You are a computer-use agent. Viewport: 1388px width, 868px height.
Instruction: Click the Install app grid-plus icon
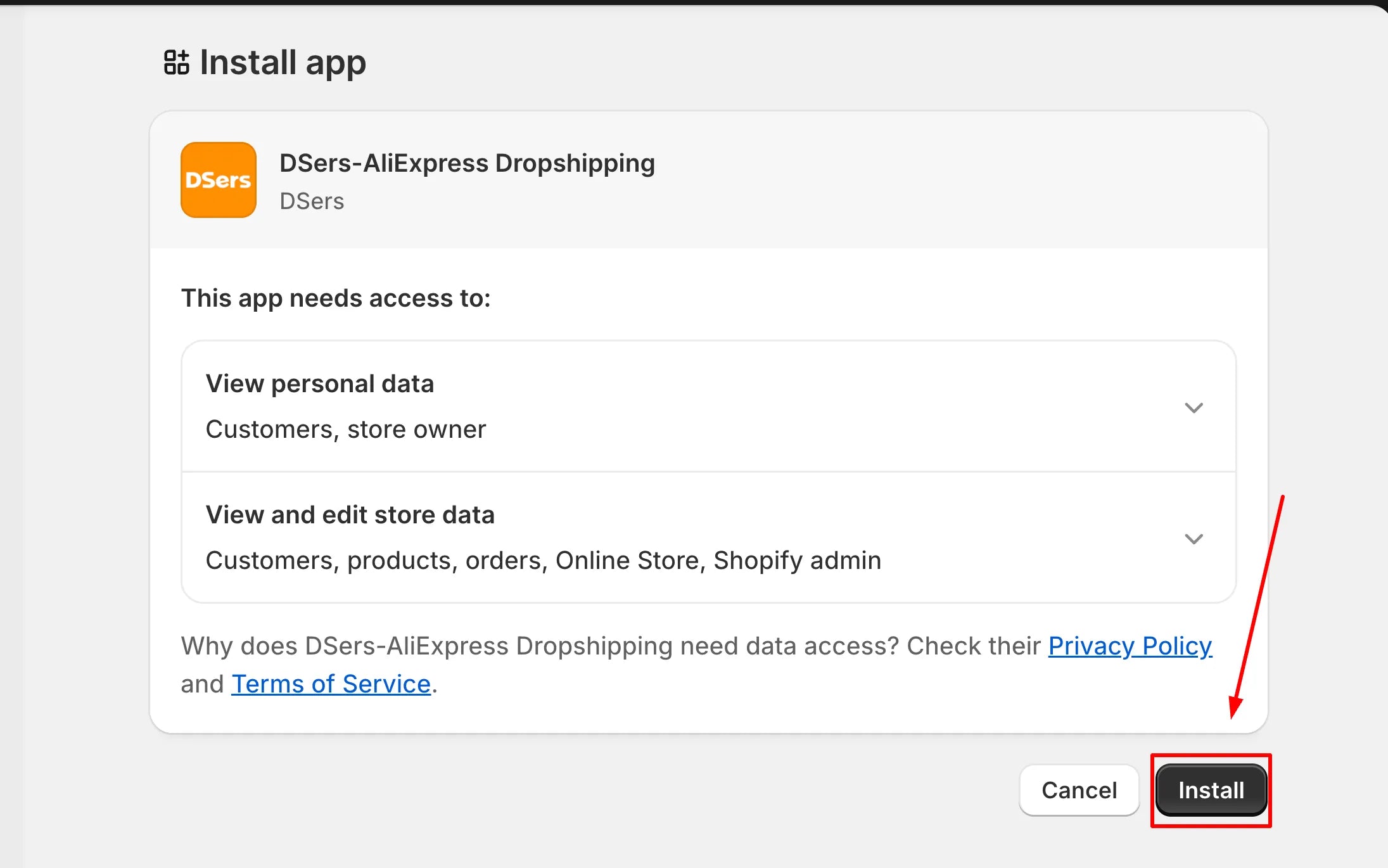[176, 62]
